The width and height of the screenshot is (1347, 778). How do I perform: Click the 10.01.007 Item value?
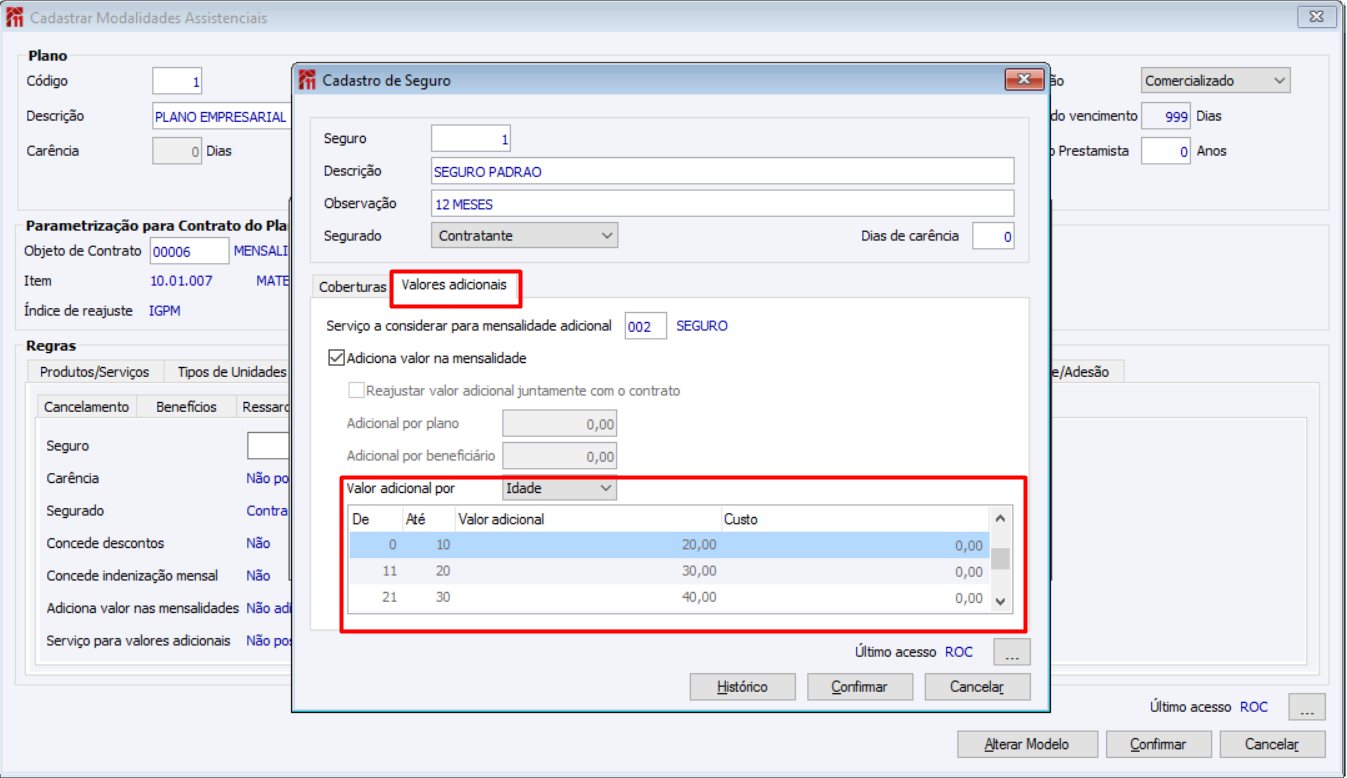click(181, 281)
